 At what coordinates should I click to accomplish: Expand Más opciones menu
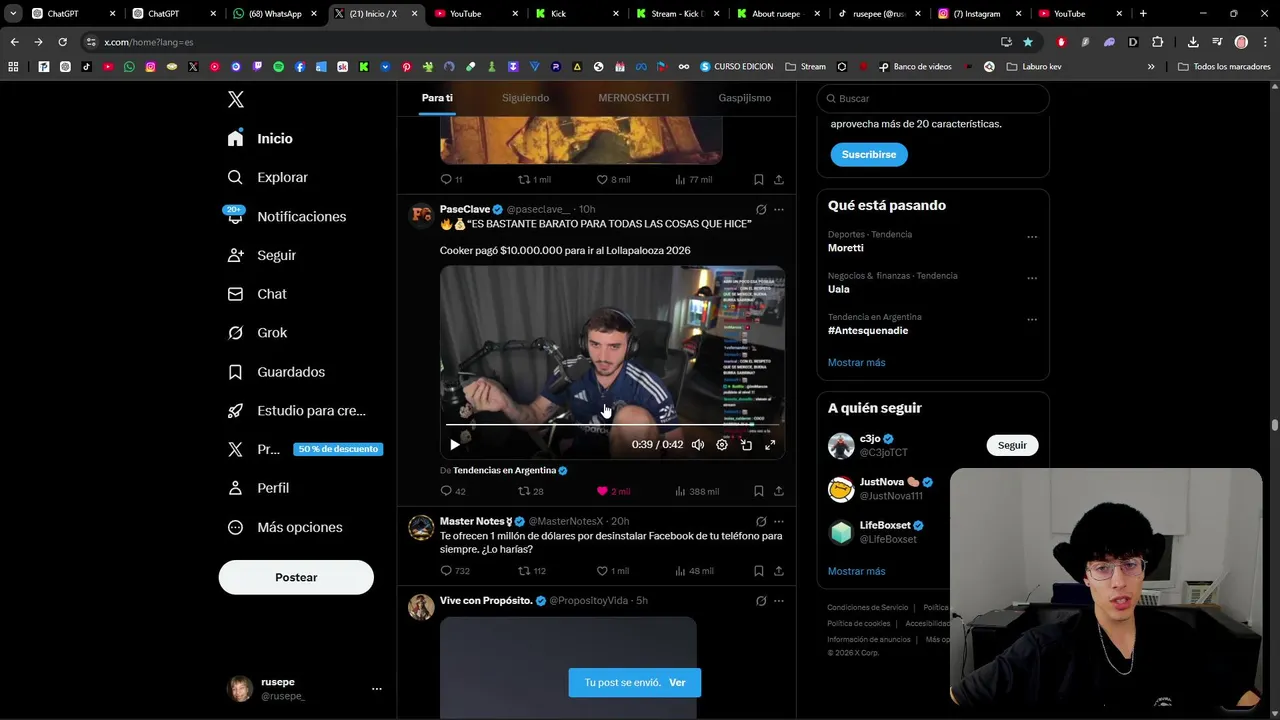285,527
